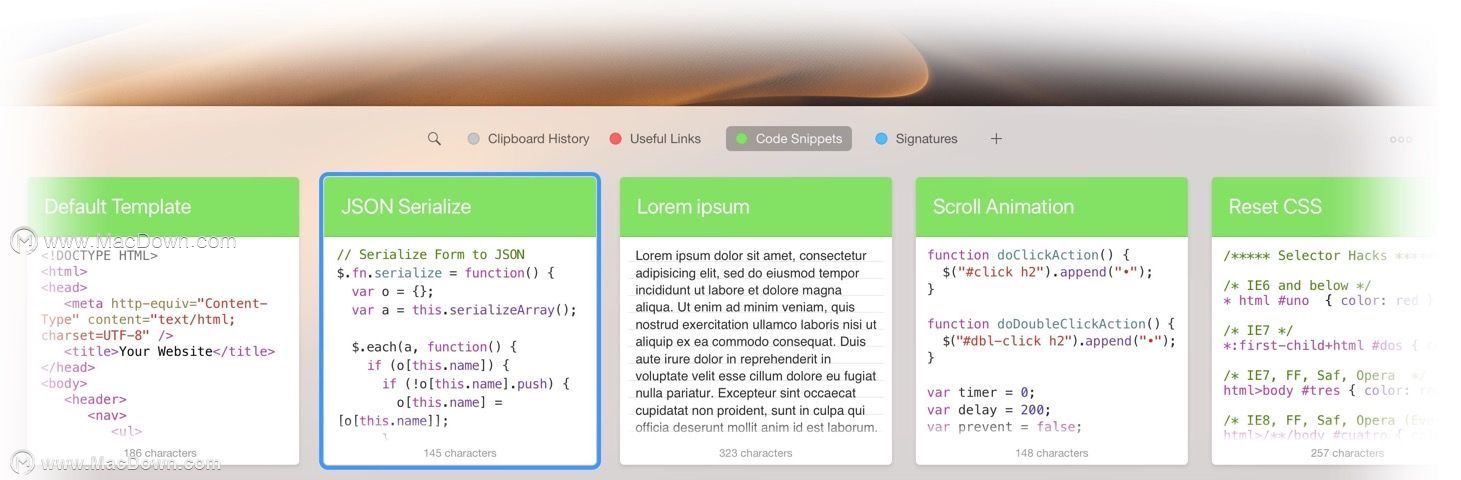This screenshot has height=480, width=1461.
Task: Select the JSON Serialize snippet card
Action: (460, 320)
